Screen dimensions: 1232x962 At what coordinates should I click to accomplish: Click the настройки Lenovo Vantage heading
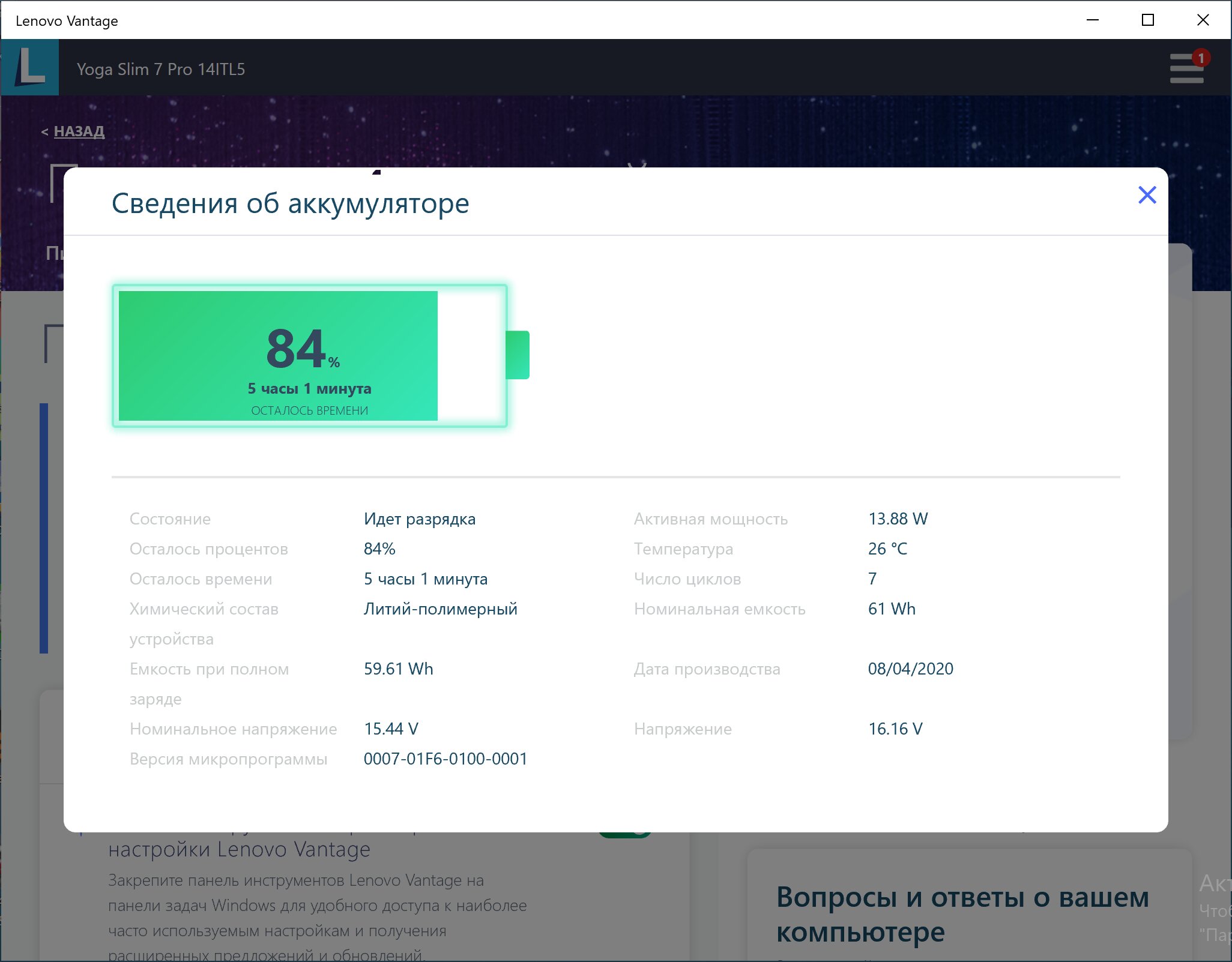239,850
